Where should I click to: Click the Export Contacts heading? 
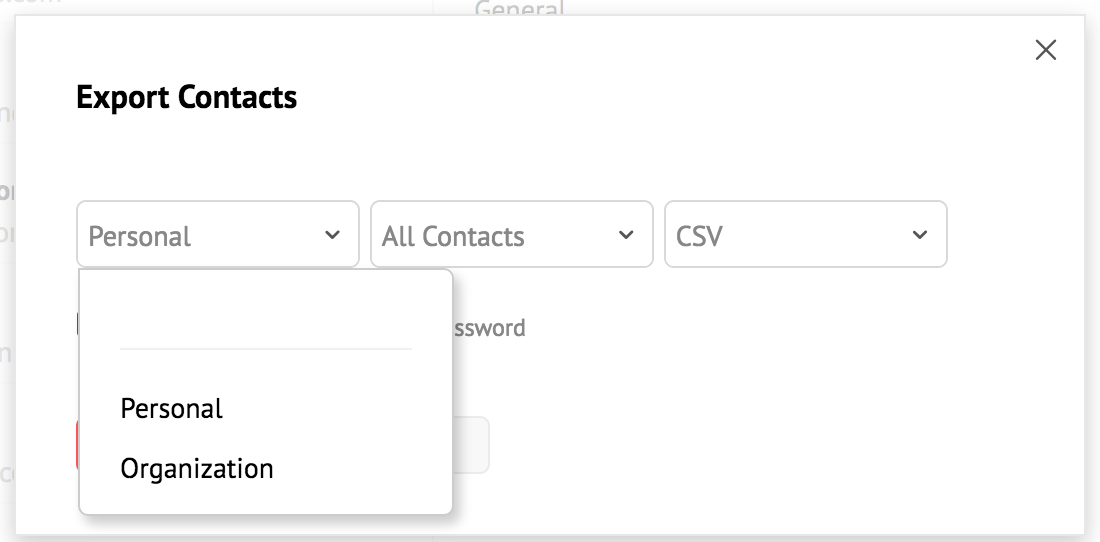187,97
